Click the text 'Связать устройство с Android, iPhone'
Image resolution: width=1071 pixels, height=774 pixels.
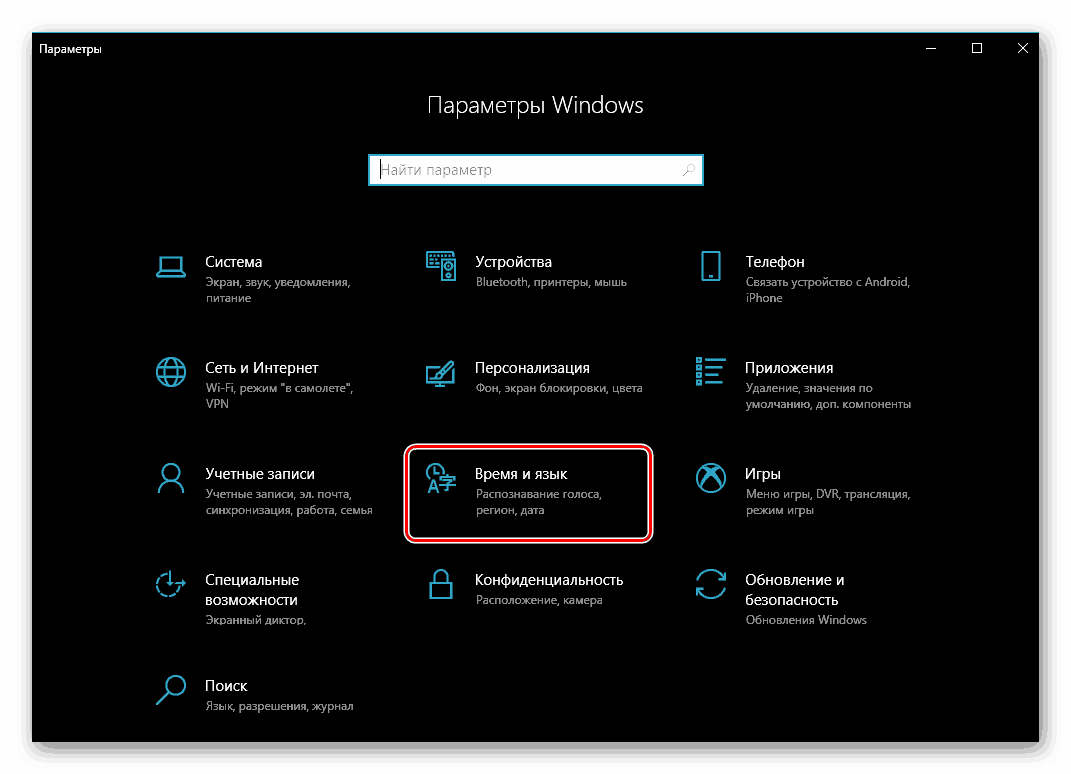coord(827,290)
